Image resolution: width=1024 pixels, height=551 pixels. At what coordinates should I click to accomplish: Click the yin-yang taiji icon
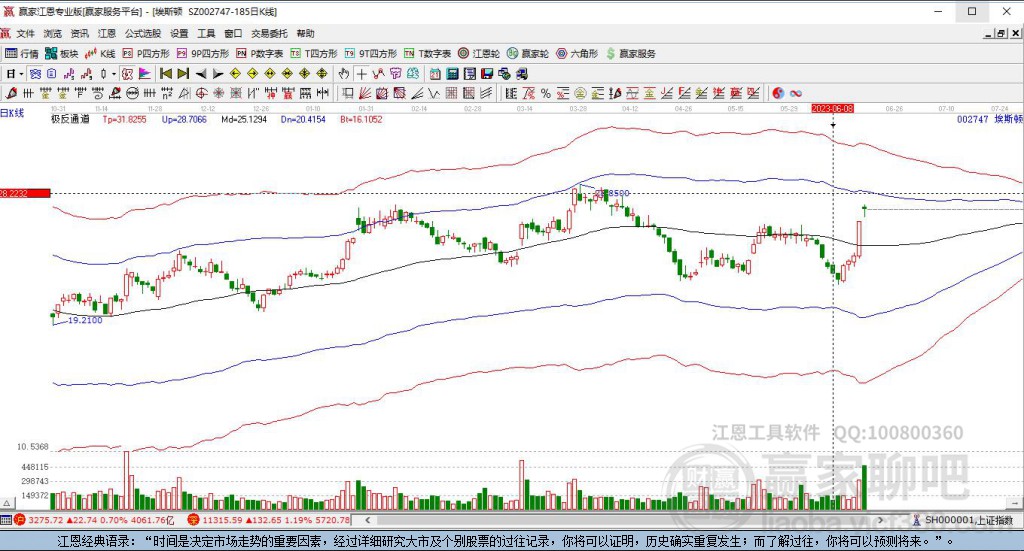(x=778, y=93)
